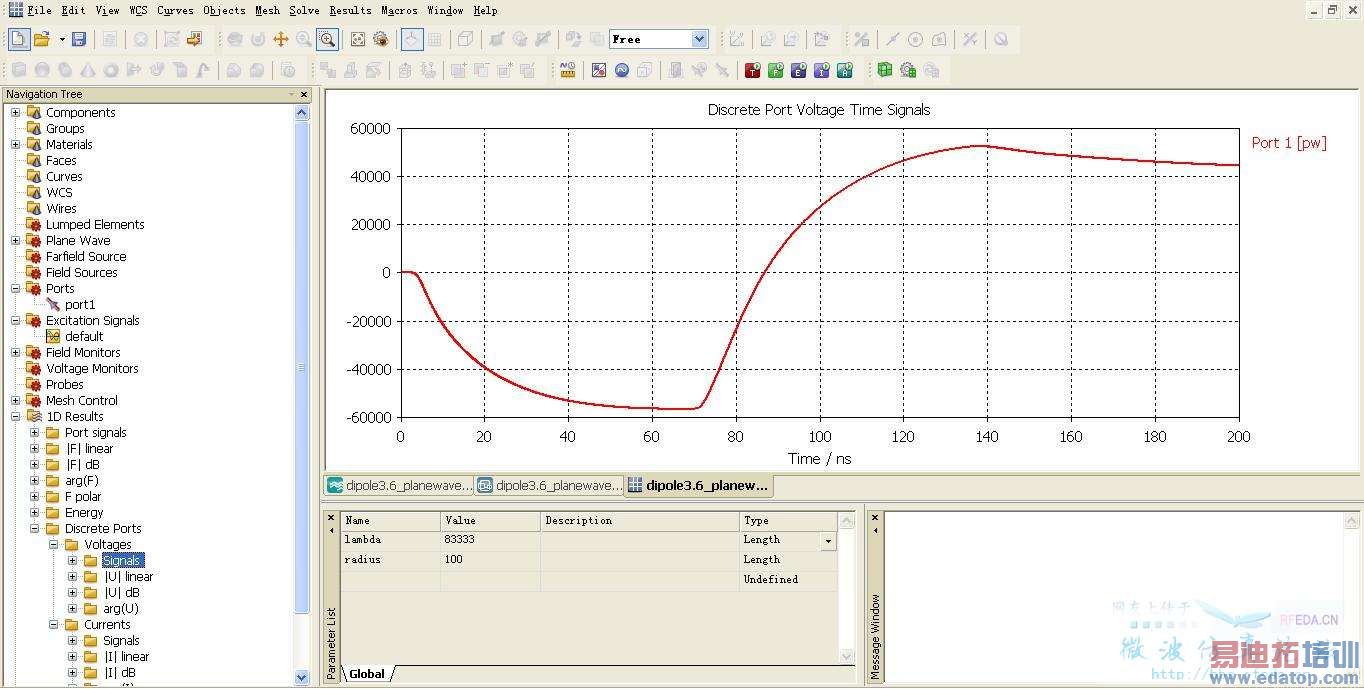
Task: Create a new project file
Action: [18, 39]
